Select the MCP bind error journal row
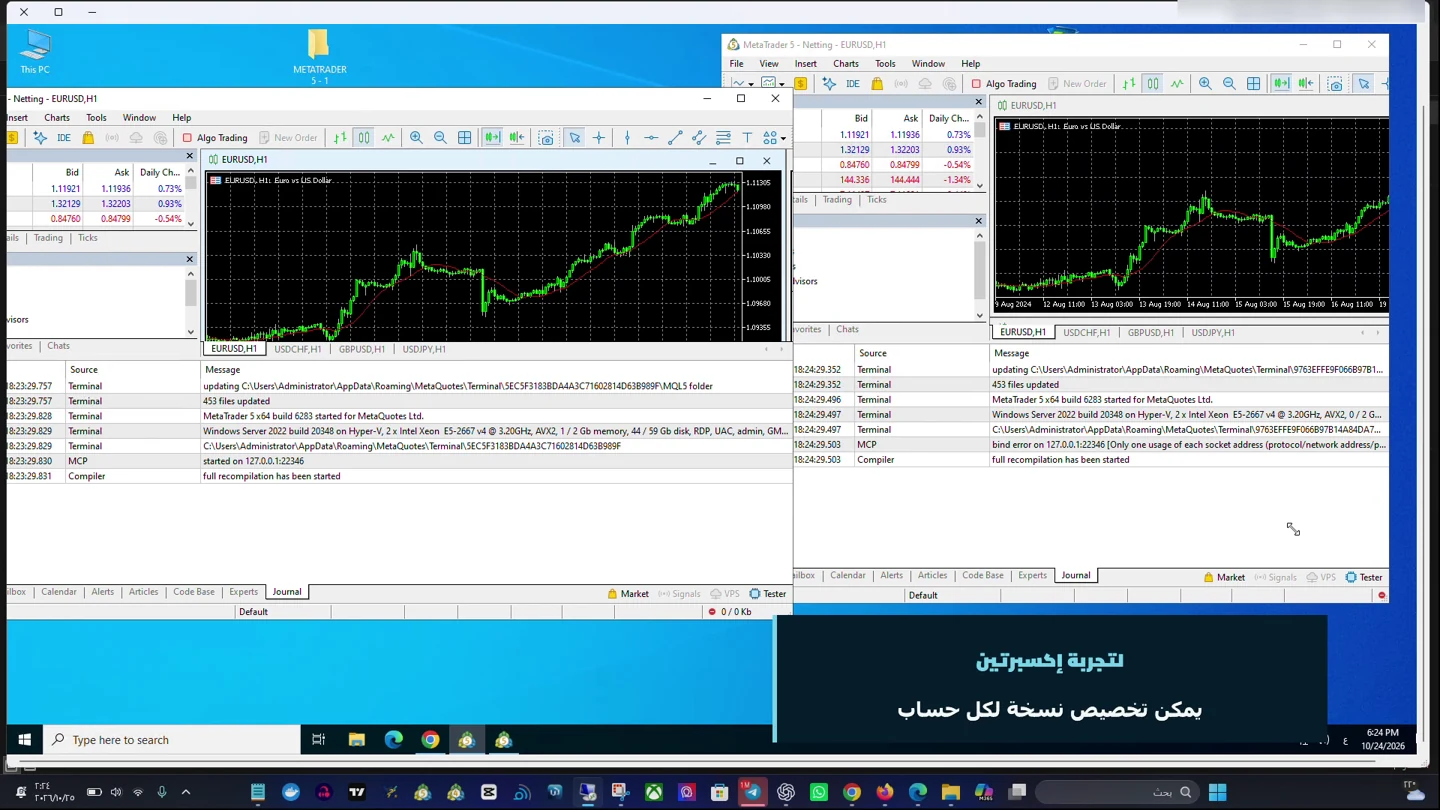The height and width of the screenshot is (810, 1440). point(1090,444)
